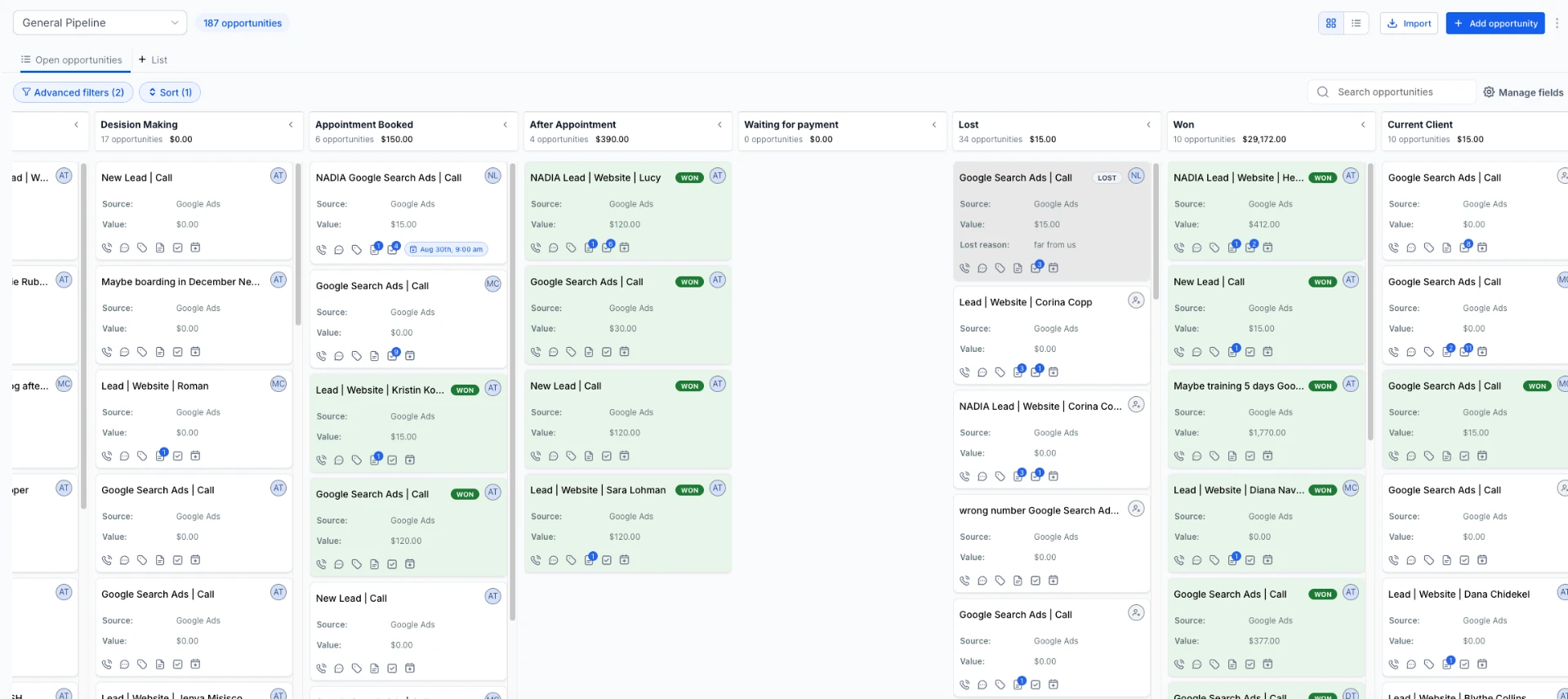This screenshot has width=1568, height=699.
Task: Open conversation on Maybe training 5 days card
Action: click(x=1196, y=456)
